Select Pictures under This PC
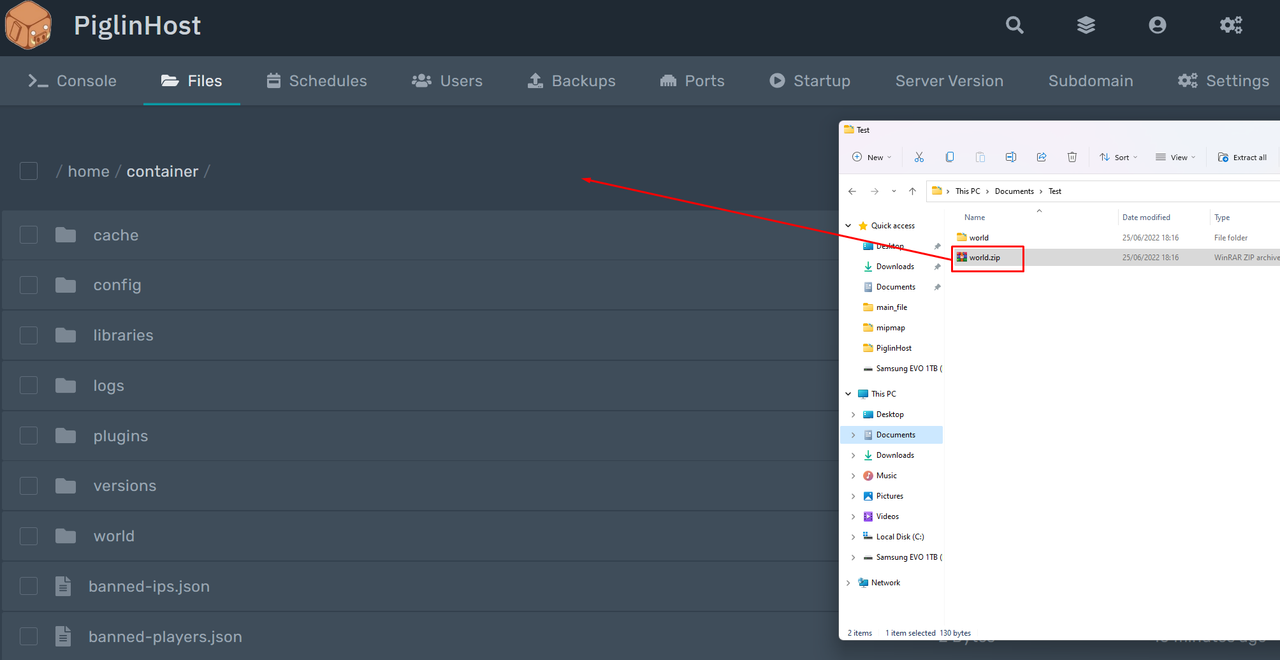Screen dimensions: 1280x660 click(890, 496)
